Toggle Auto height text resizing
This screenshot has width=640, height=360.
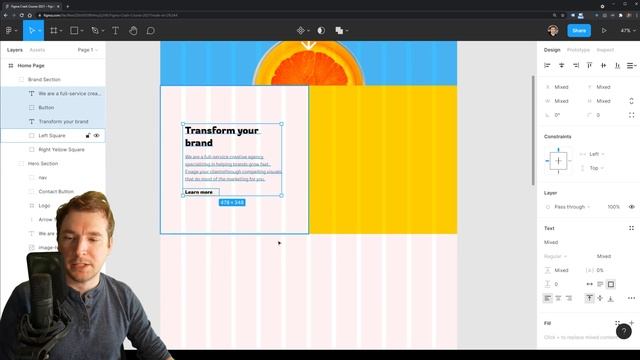coord(600,284)
